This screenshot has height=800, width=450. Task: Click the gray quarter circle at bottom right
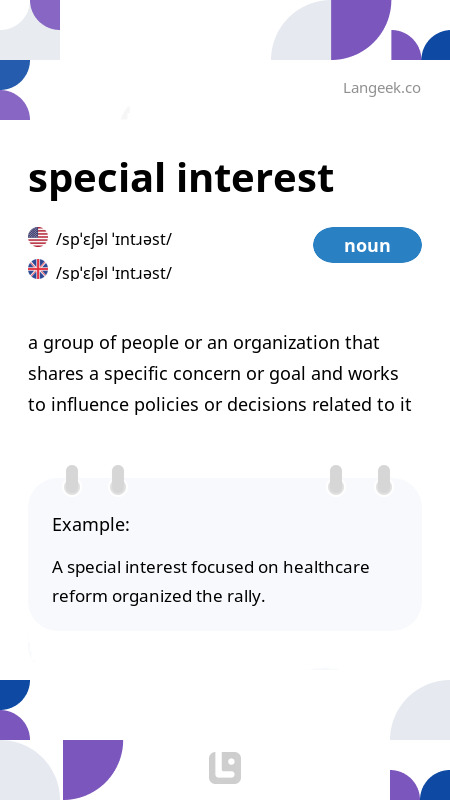(x=420, y=710)
